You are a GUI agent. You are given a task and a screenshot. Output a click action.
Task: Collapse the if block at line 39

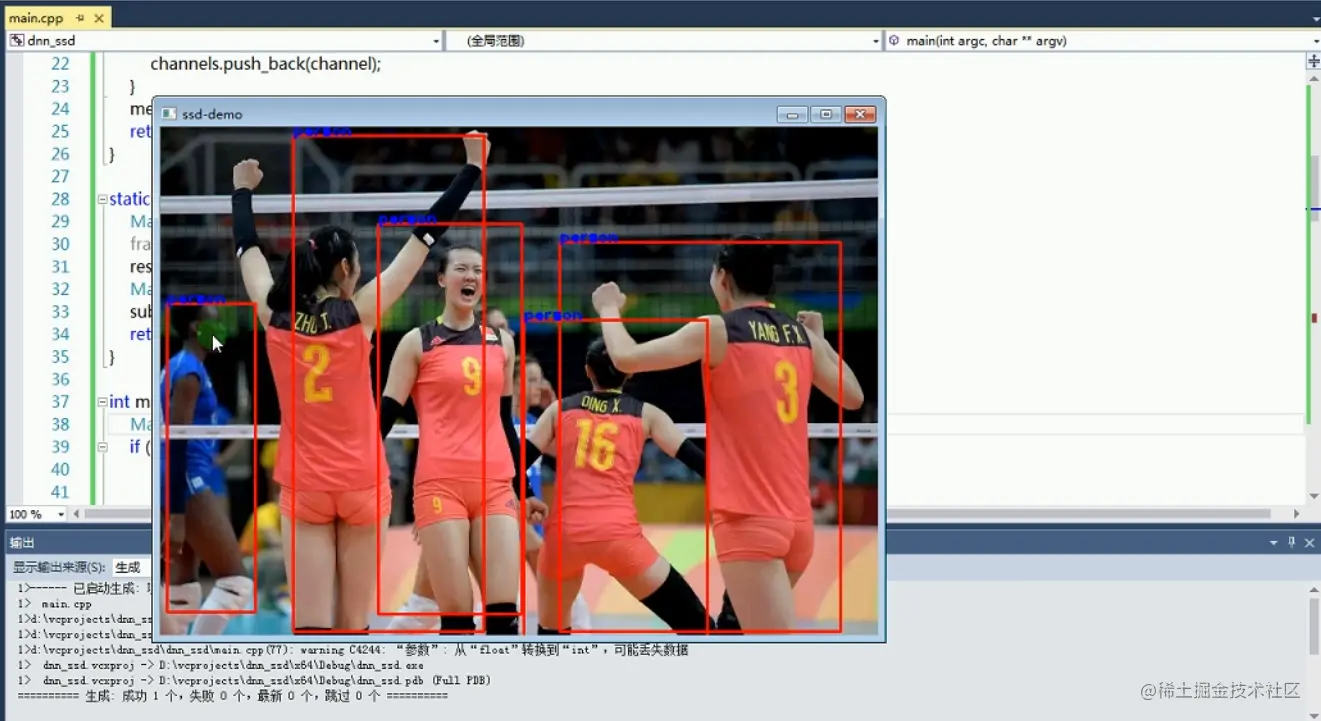tap(102, 447)
